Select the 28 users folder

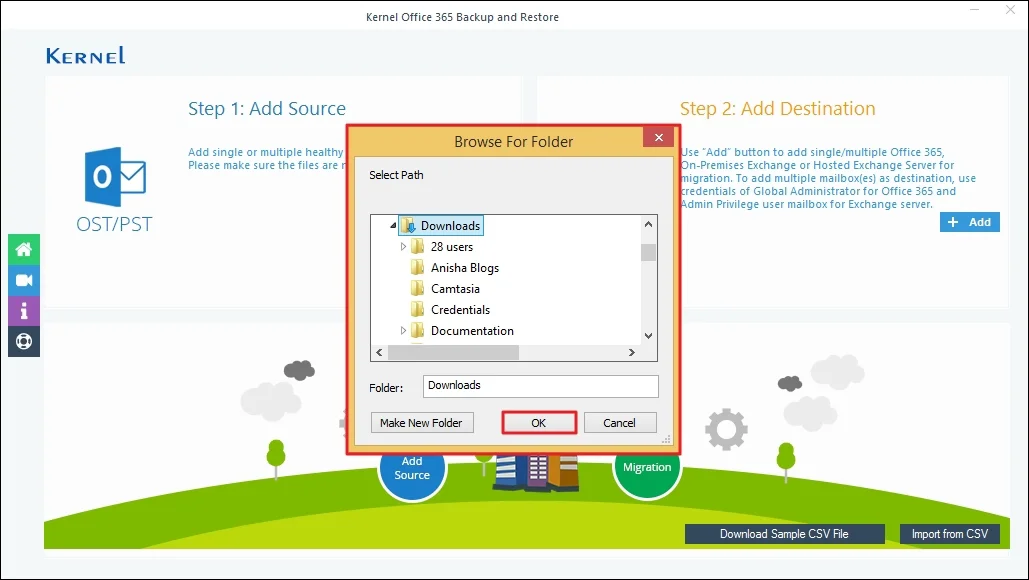452,247
